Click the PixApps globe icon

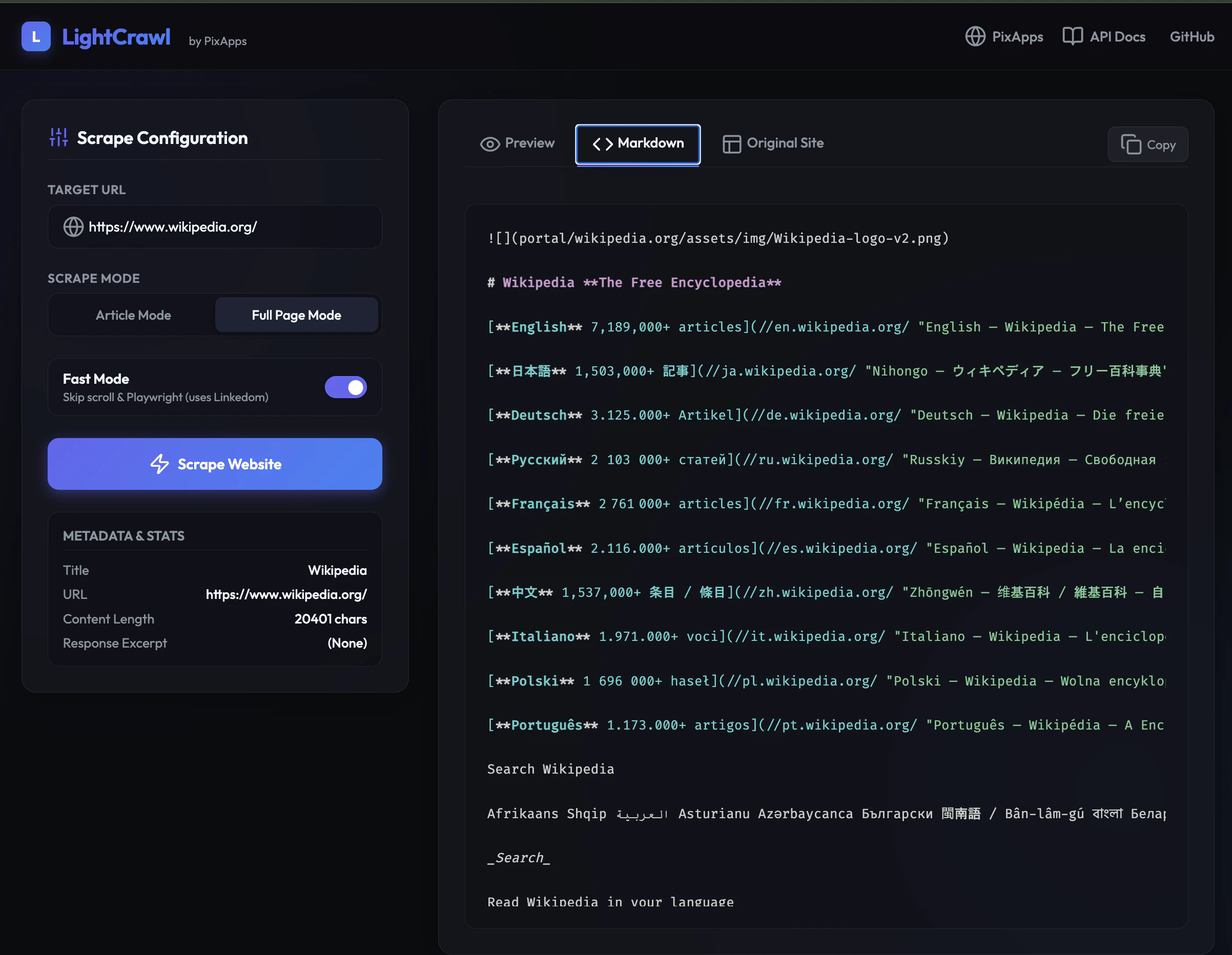pyautogui.click(x=975, y=37)
